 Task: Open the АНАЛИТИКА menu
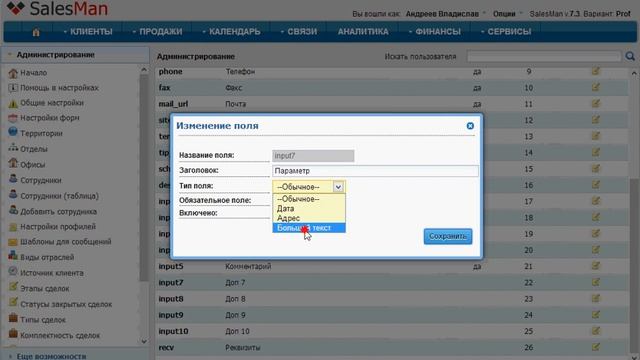pyautogui.click(x=363, y=32)
